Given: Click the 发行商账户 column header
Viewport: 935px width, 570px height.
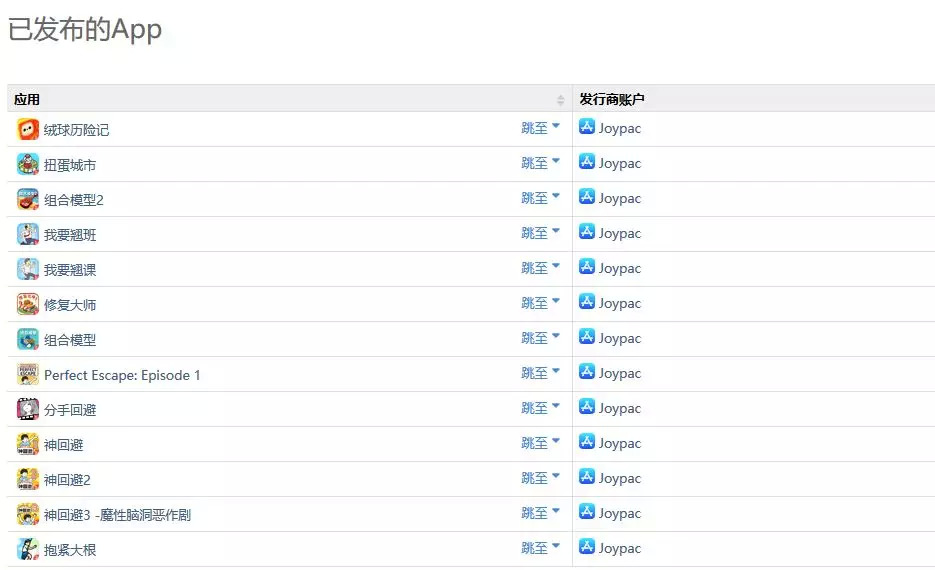Looking at the screenshot, I should click(x=612, y=99).
